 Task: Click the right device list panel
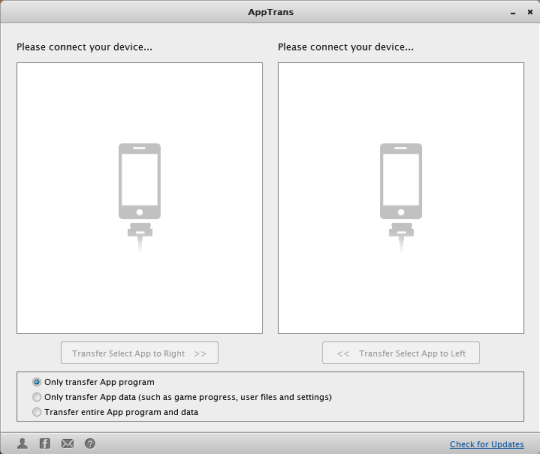tap(401, 198)
